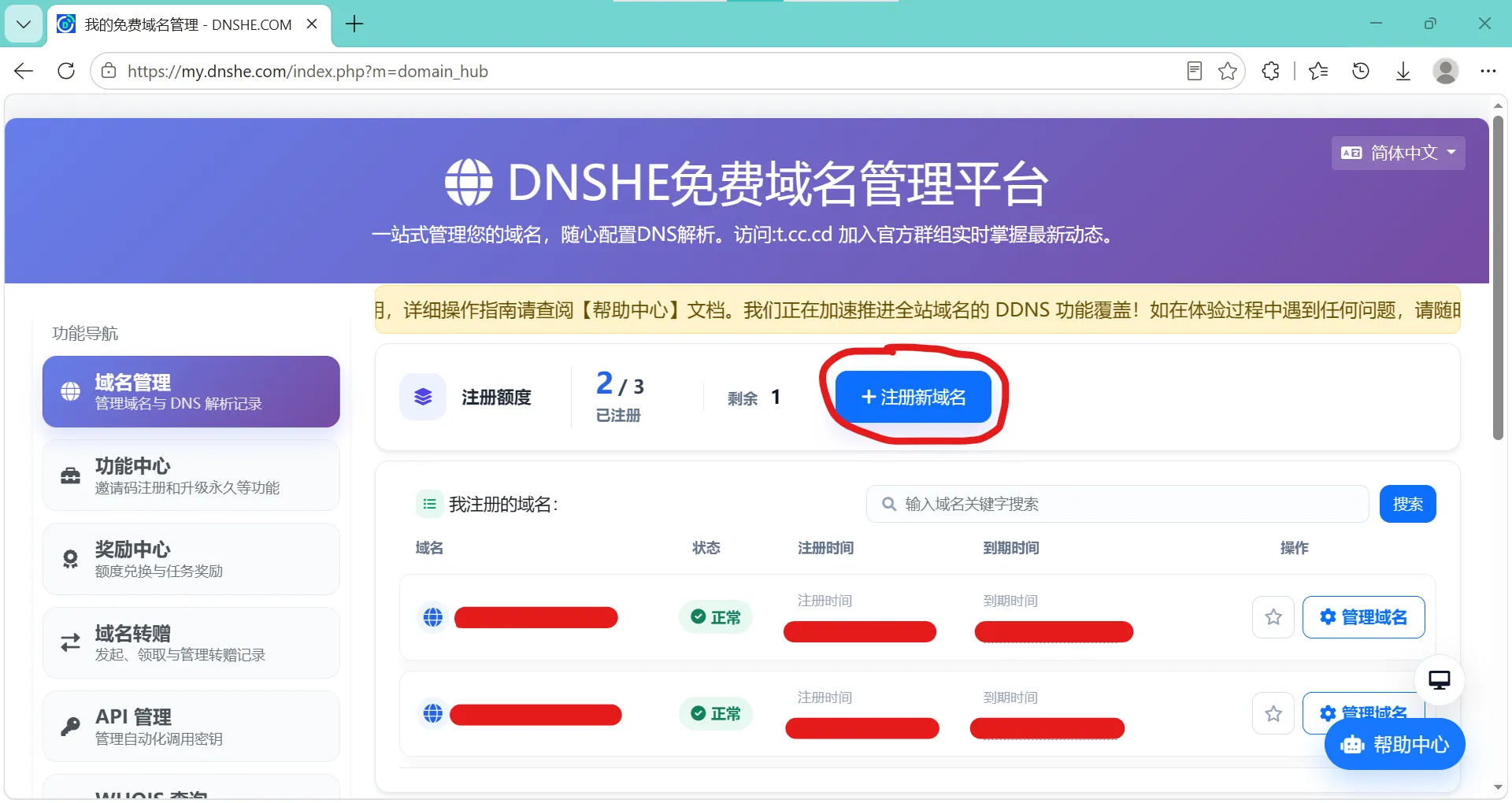Open the browser profile avatar
Screen dimensions: 1512x803
click(x=1445, y=72)
